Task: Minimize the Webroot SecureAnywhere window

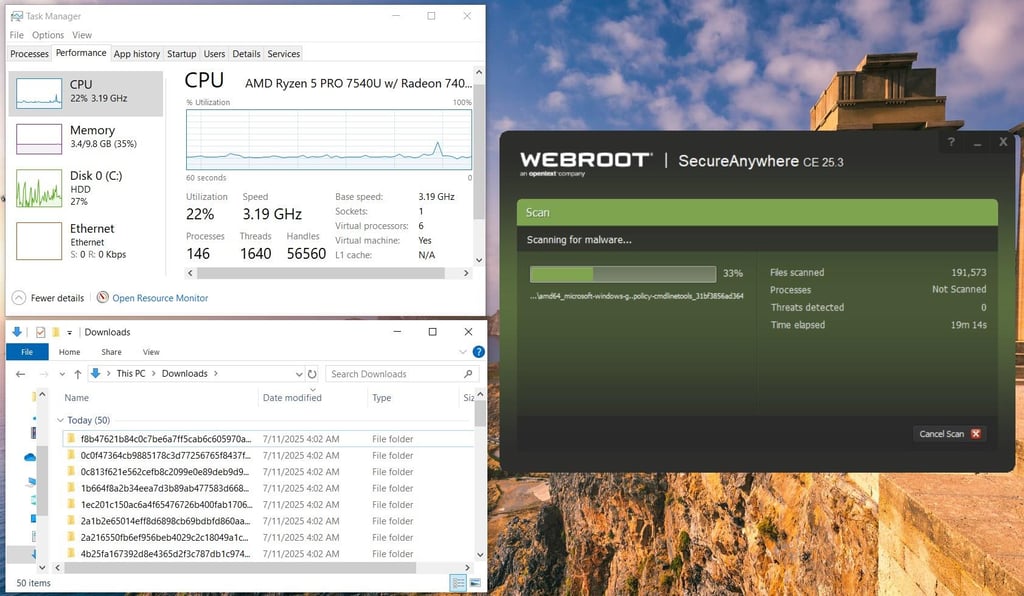Action: (978, 142)
